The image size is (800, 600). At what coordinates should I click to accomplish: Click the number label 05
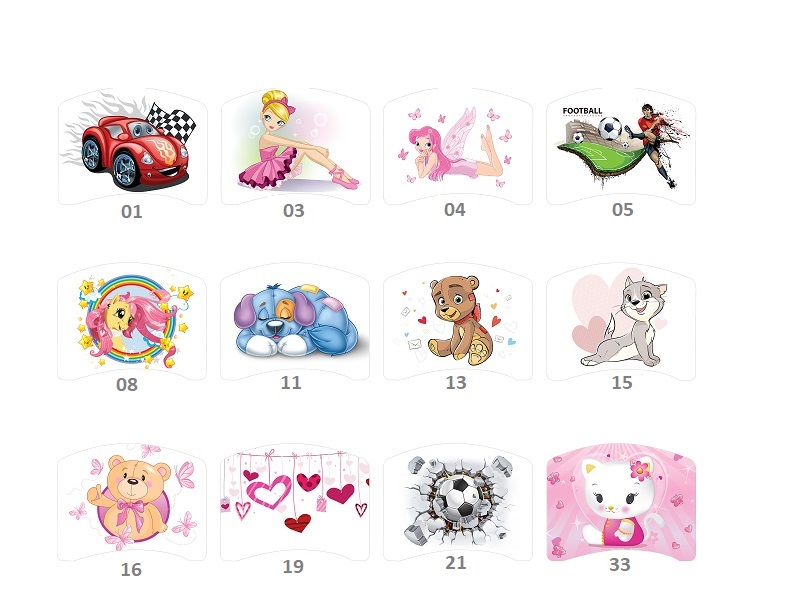(622, 210)
